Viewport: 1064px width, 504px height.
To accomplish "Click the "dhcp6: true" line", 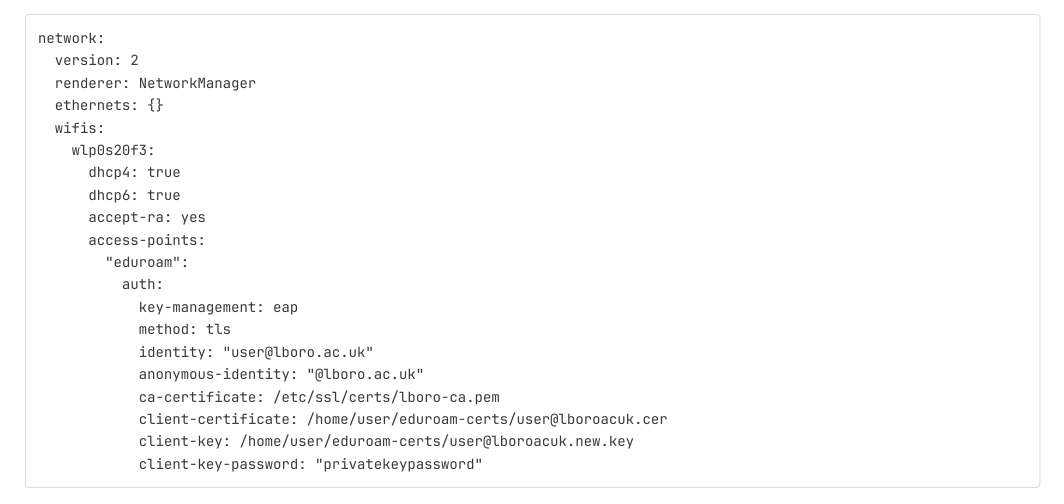I will (x=134, y=195).
